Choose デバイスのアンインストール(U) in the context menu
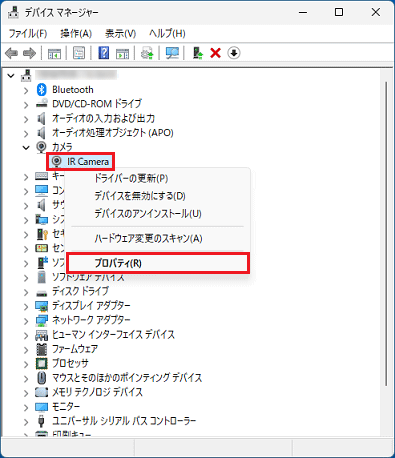 [157, 214]
